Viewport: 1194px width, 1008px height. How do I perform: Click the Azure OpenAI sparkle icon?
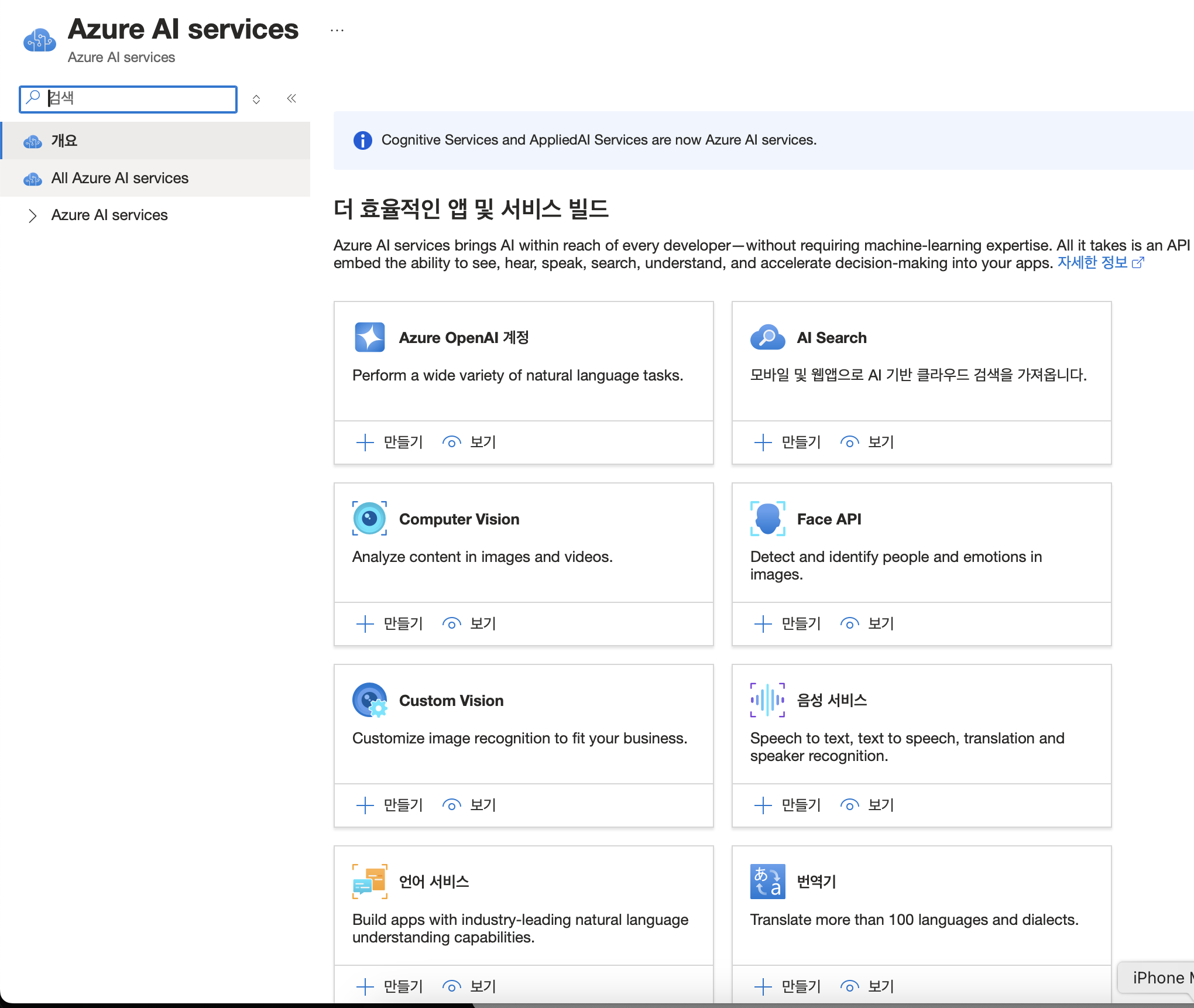tap(369, 337)
